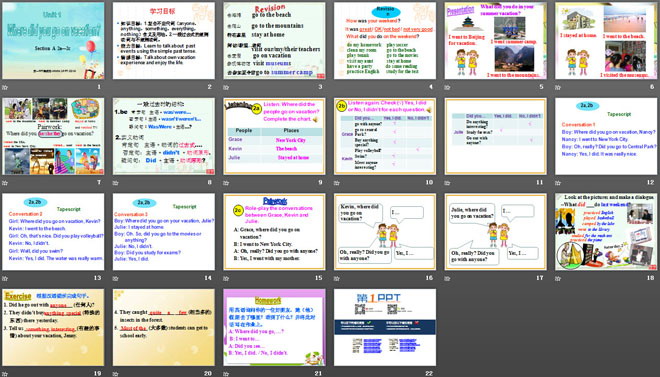Image resolution: width=660 pixels, height=377 pixels.
Task: Select the Listening 2a chart slide
Action: tap(274, 136)
